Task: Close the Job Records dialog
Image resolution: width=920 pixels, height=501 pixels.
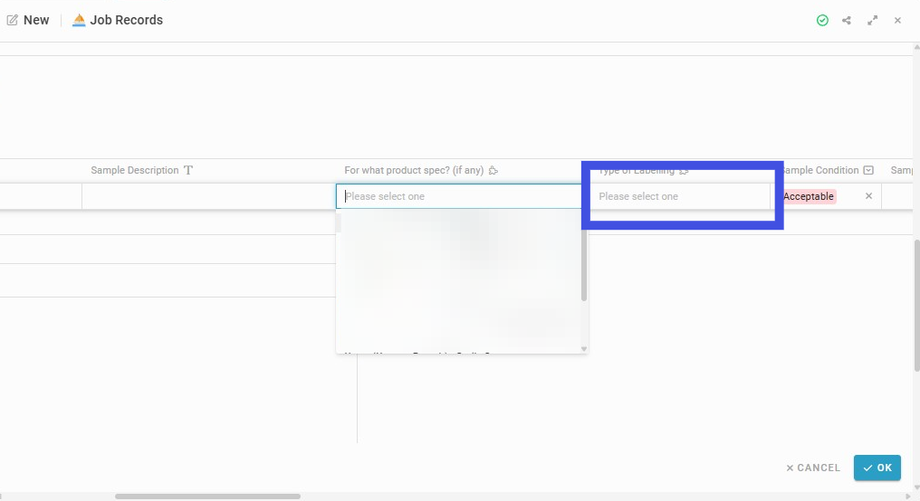Action: coord(898,21)
